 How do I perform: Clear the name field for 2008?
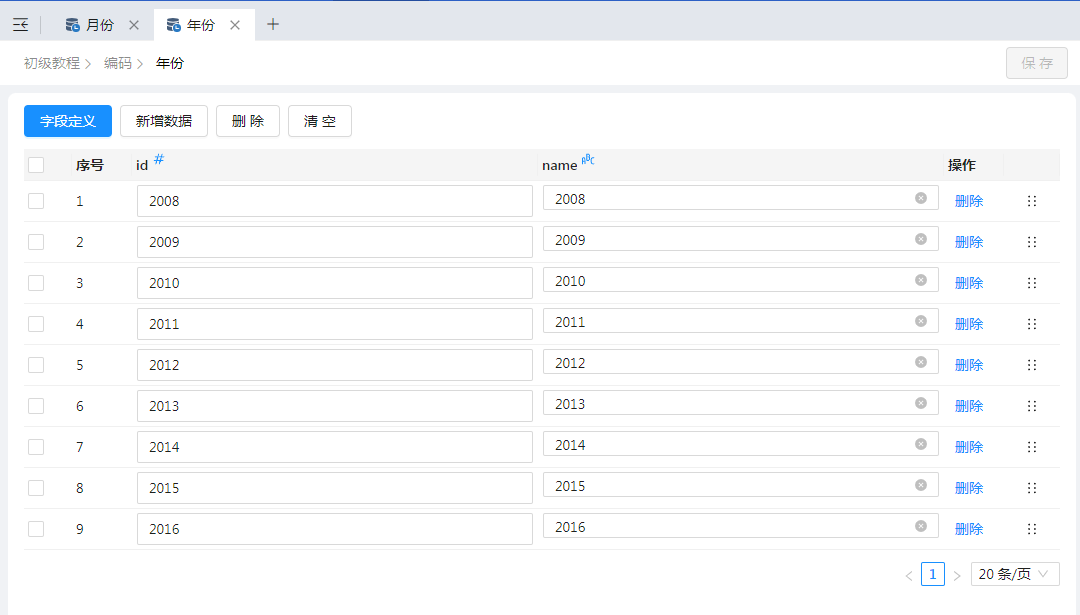[921, 198]
